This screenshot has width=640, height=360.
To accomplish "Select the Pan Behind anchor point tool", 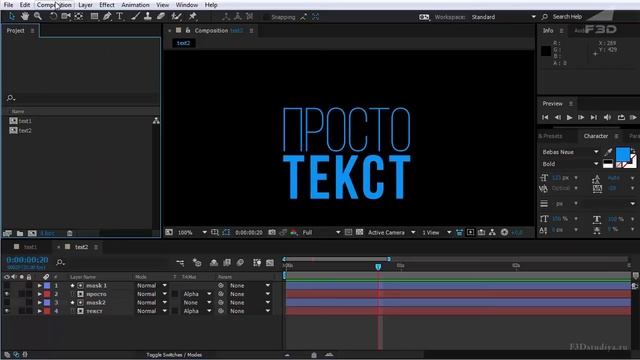I will (79, 16).
